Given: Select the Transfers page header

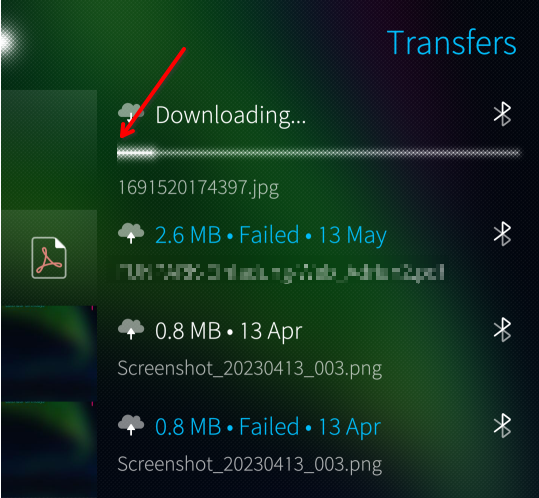Looking at the screenshot, I should 452,43.
